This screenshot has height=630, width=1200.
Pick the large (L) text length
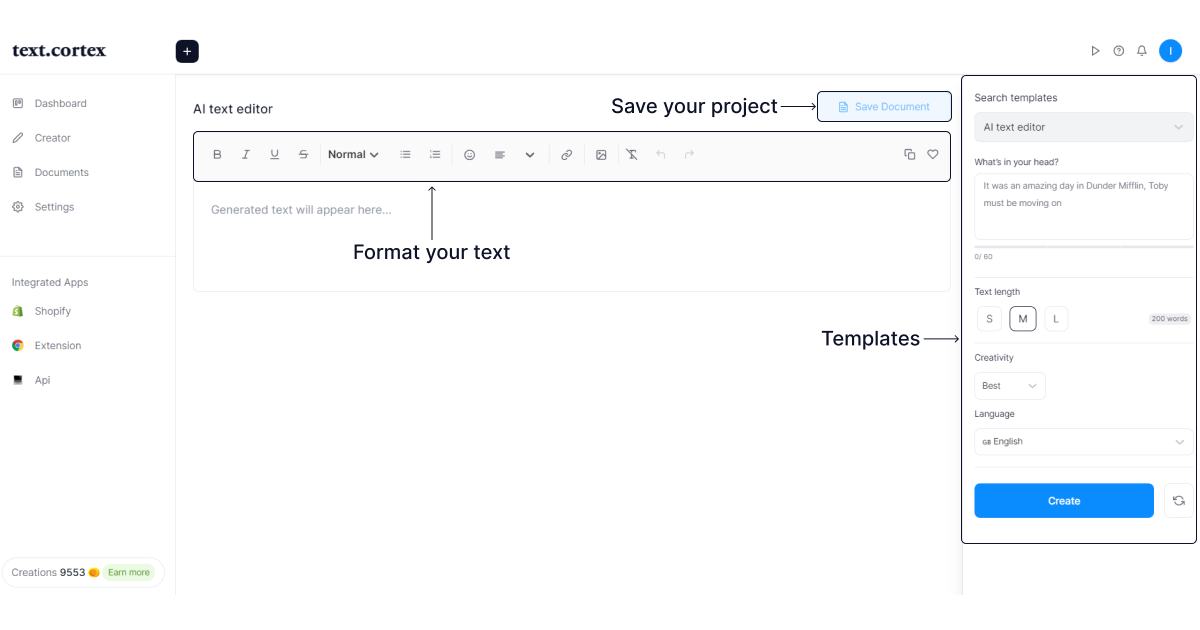click(1056, 319)
